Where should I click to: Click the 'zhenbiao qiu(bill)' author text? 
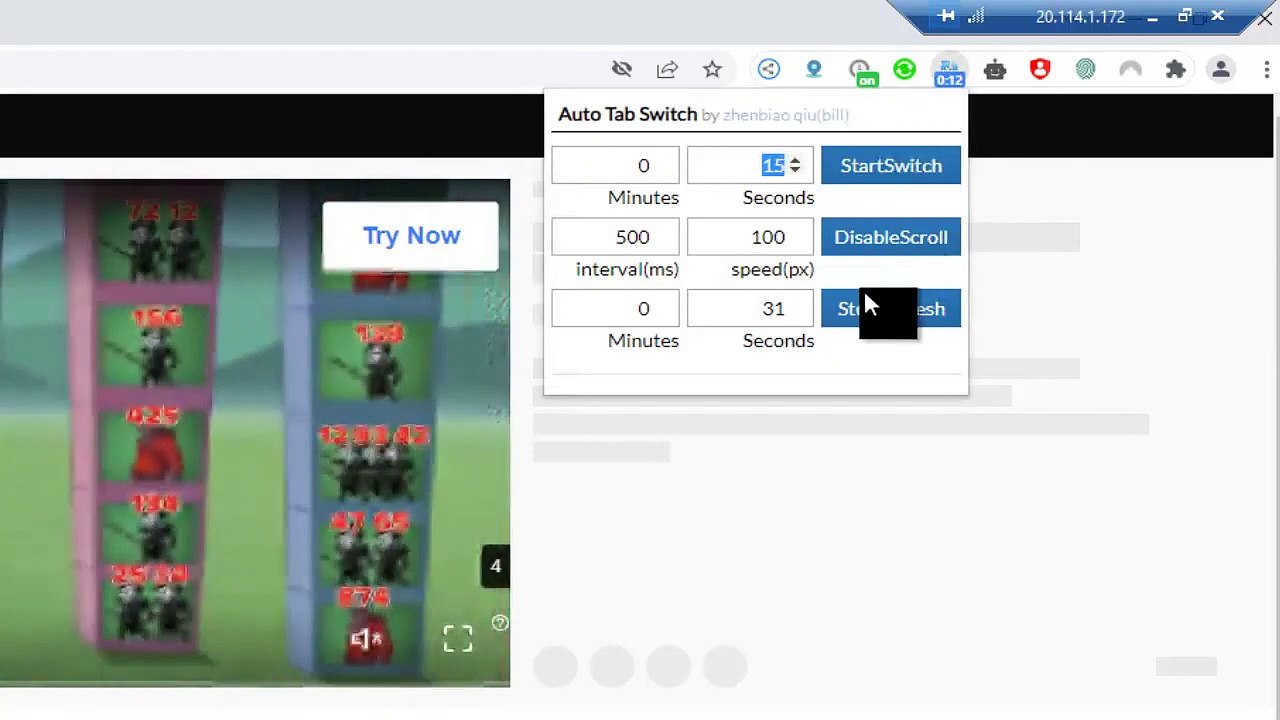(786, 115)
